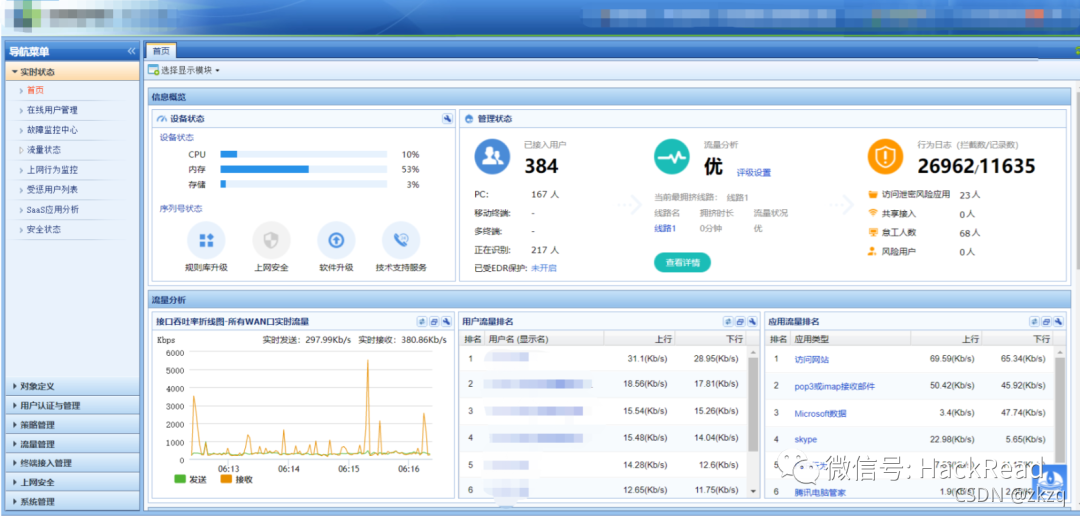1080x516 pixels.
Task: Sort by 上行 column in 用户流量排名
Action: [639, 339]
